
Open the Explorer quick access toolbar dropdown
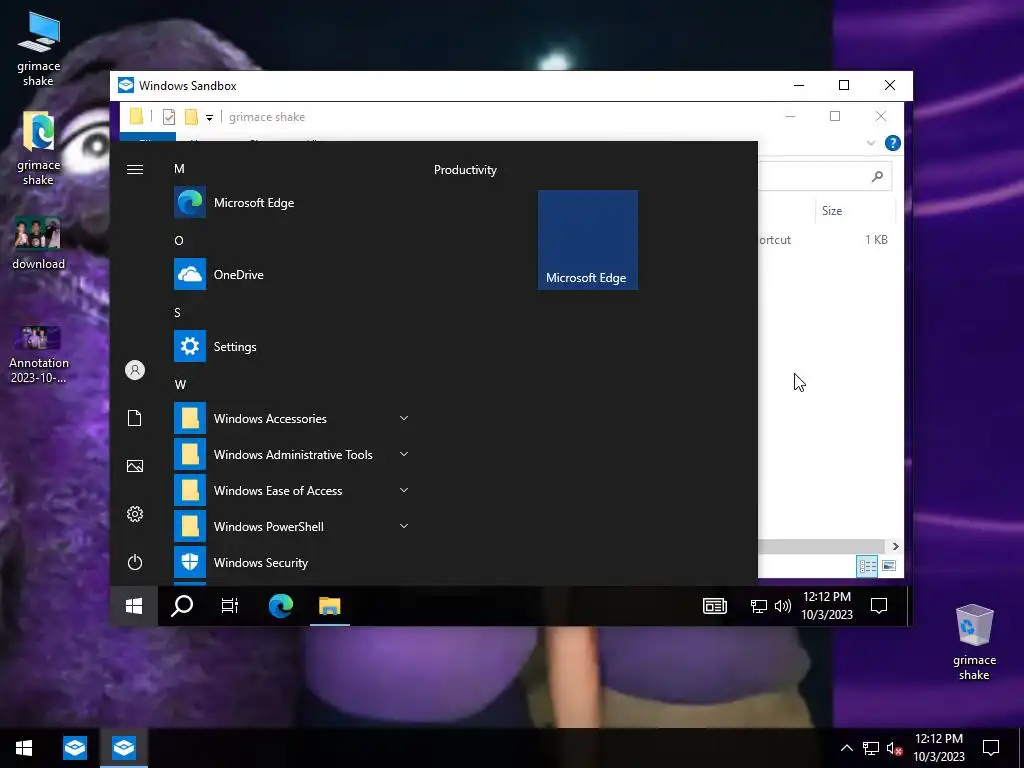pos(209,118)
